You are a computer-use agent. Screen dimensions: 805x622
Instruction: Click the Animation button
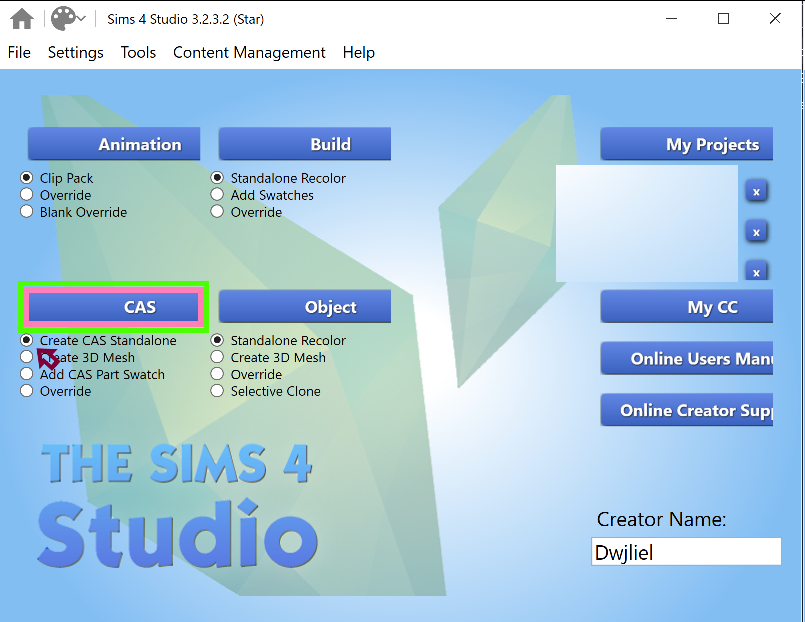click(114, 144)
